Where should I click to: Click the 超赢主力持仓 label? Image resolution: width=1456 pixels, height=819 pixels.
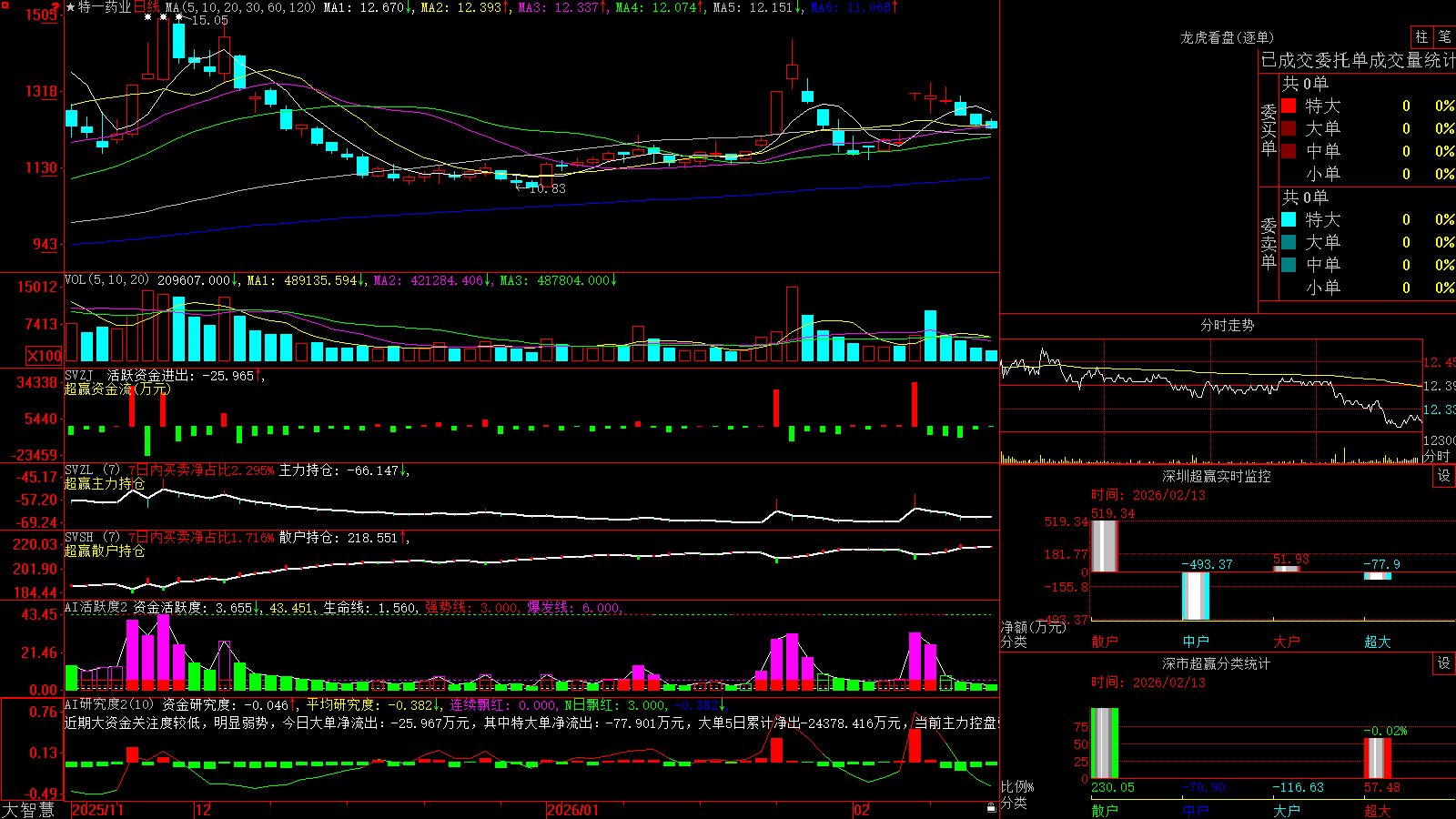tap(105, 483)
